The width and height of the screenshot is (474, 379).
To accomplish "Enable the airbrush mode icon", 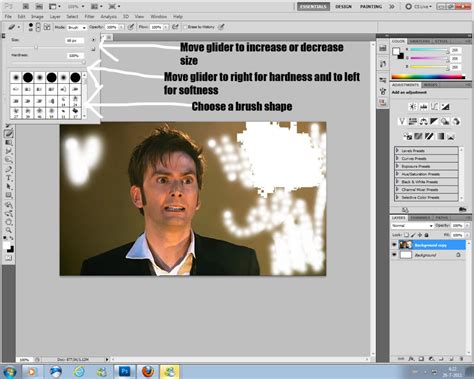I will [175, 27].
